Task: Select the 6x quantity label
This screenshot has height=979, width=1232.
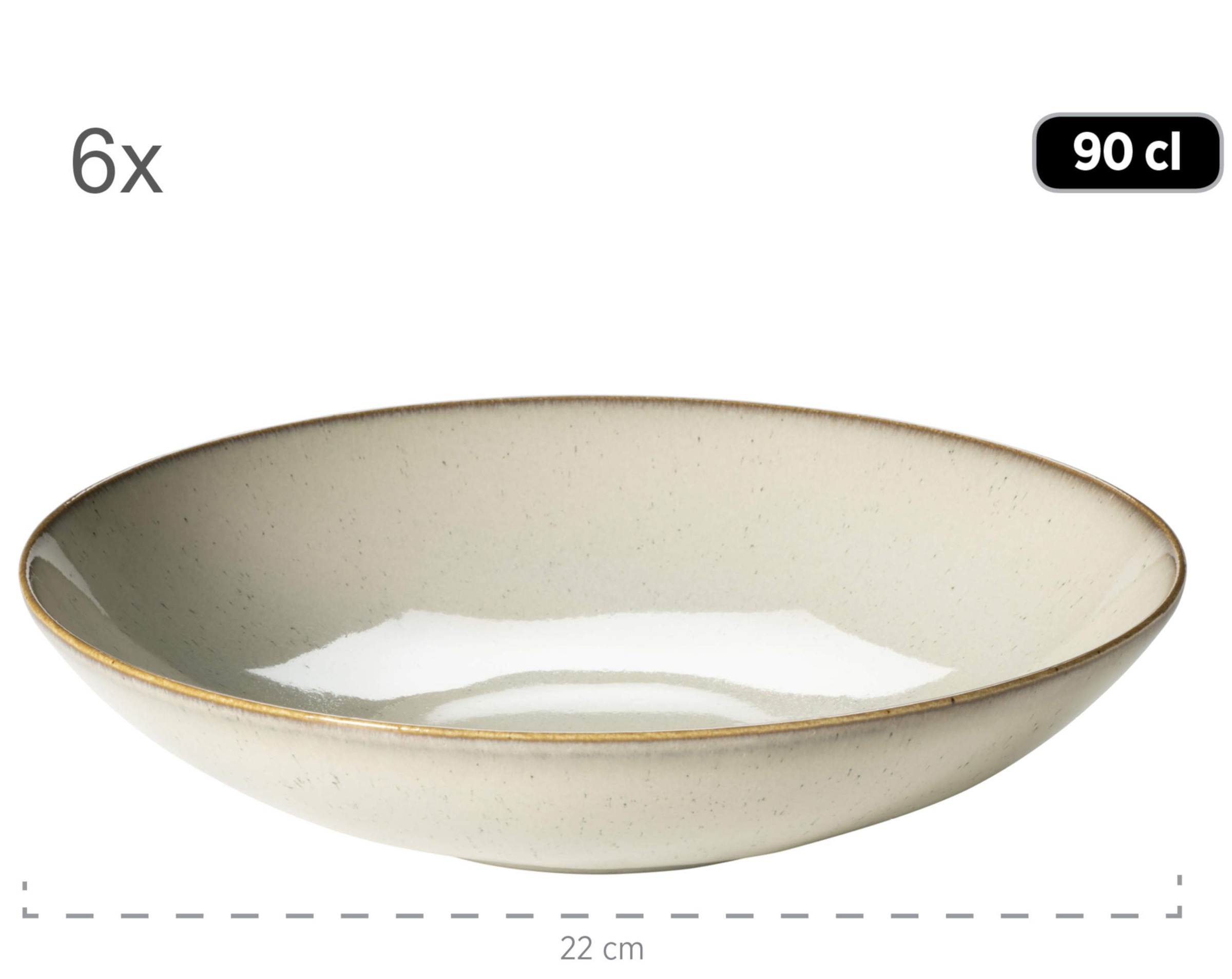Action: point(117,161)
